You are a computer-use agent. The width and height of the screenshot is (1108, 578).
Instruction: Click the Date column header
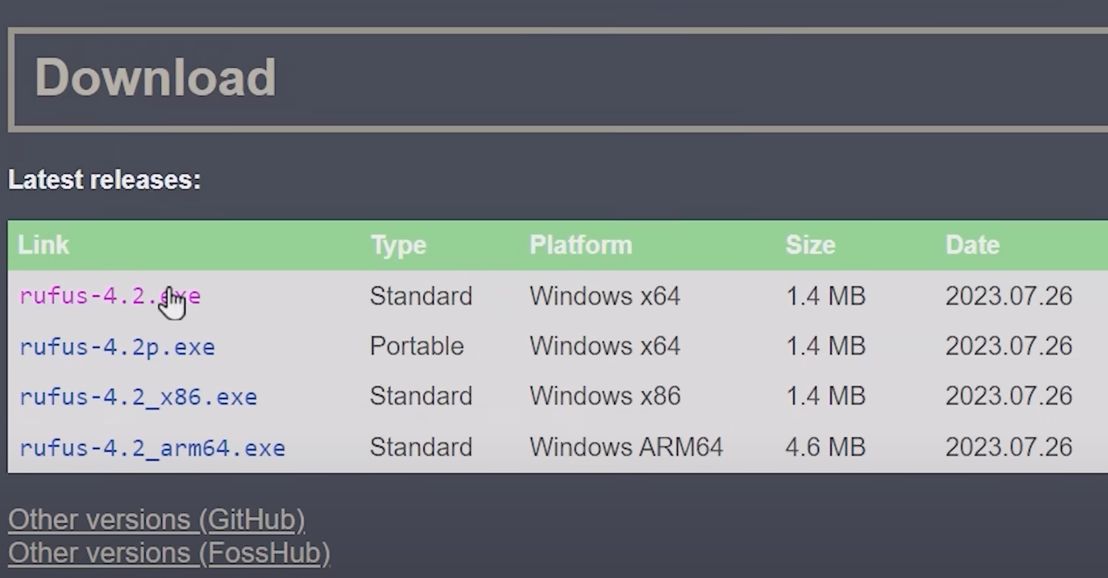click(x=972, y=245)
